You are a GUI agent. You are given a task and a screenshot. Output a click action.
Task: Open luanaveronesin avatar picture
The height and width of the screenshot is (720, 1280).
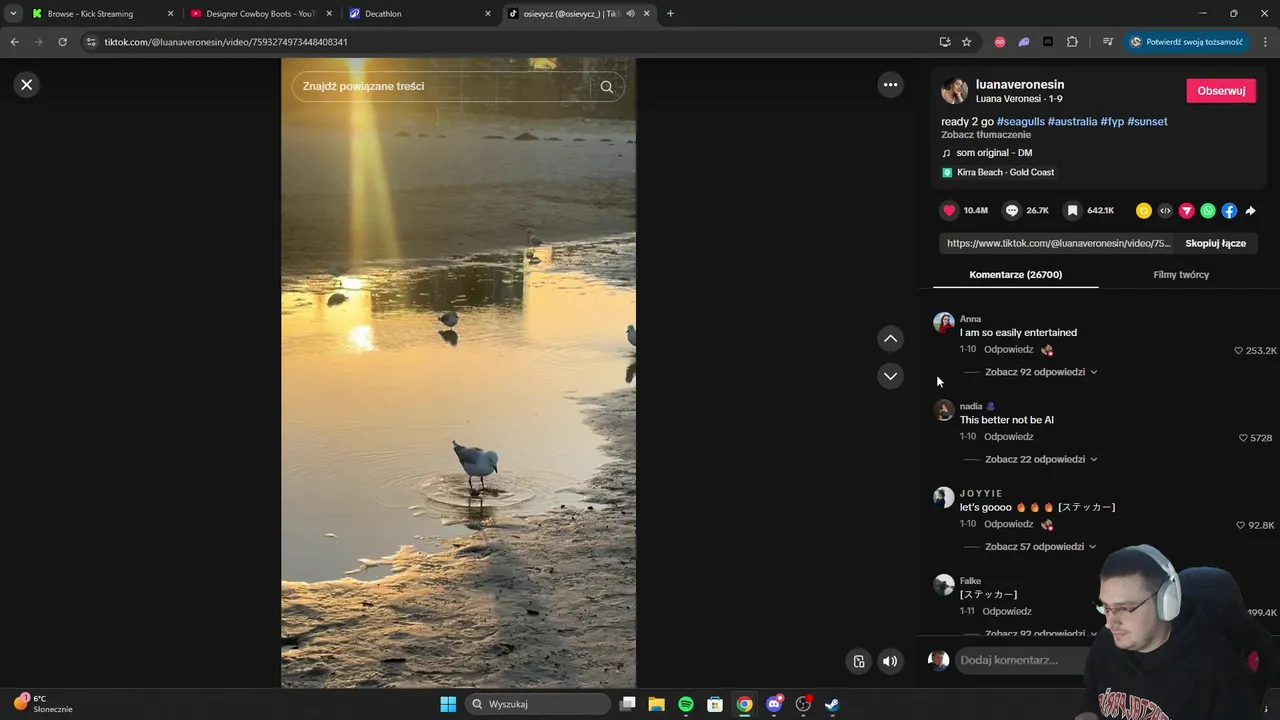955,91
